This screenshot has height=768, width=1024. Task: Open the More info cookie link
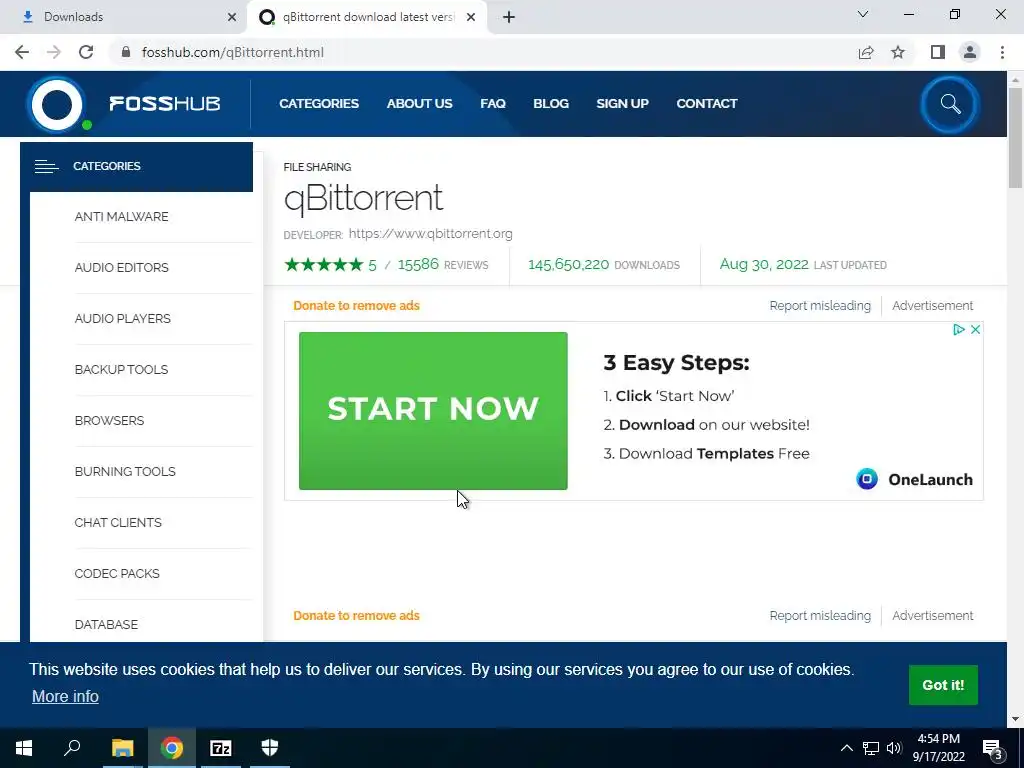click(x=65, y=697)
